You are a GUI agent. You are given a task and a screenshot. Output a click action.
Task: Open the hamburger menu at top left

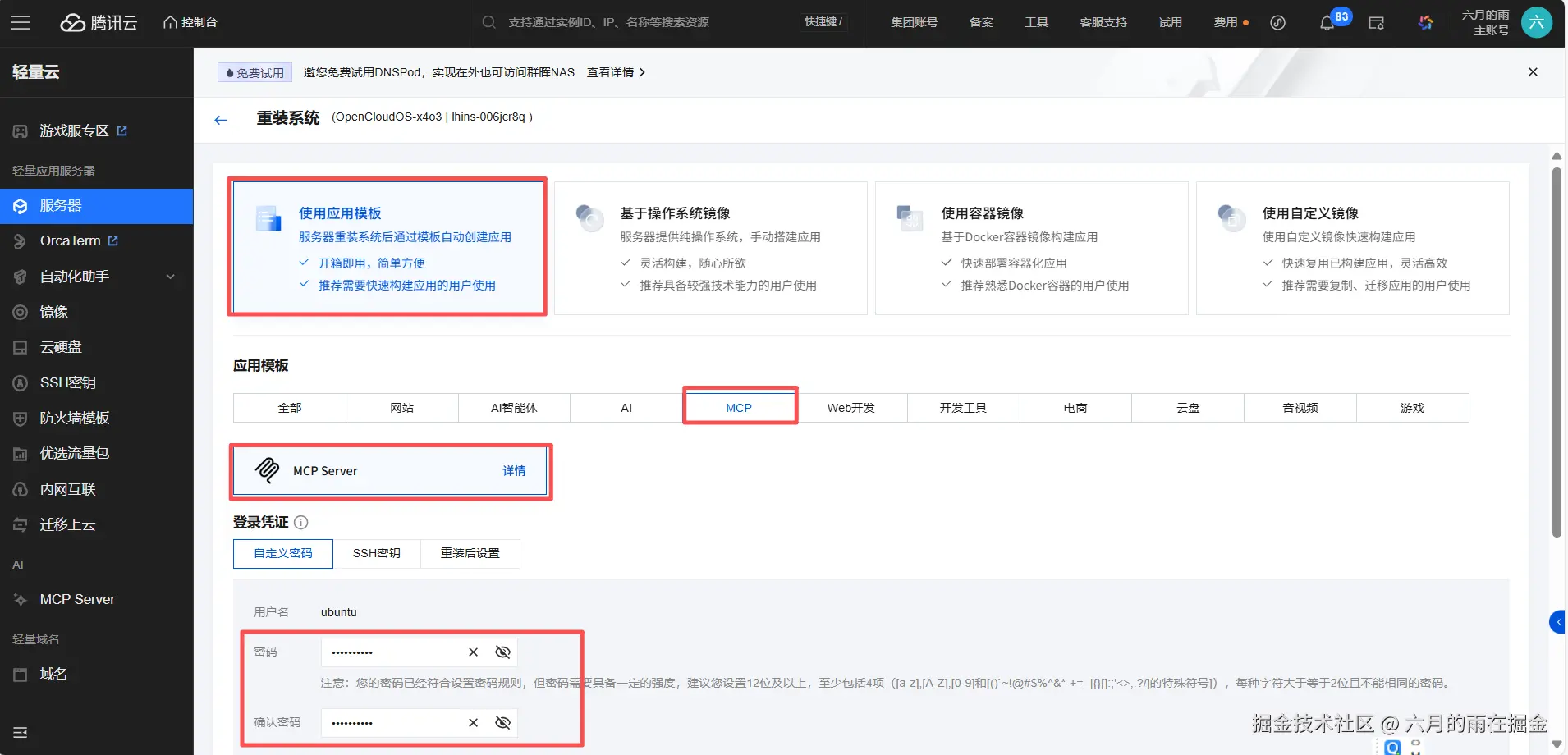[x=21, y=22]
